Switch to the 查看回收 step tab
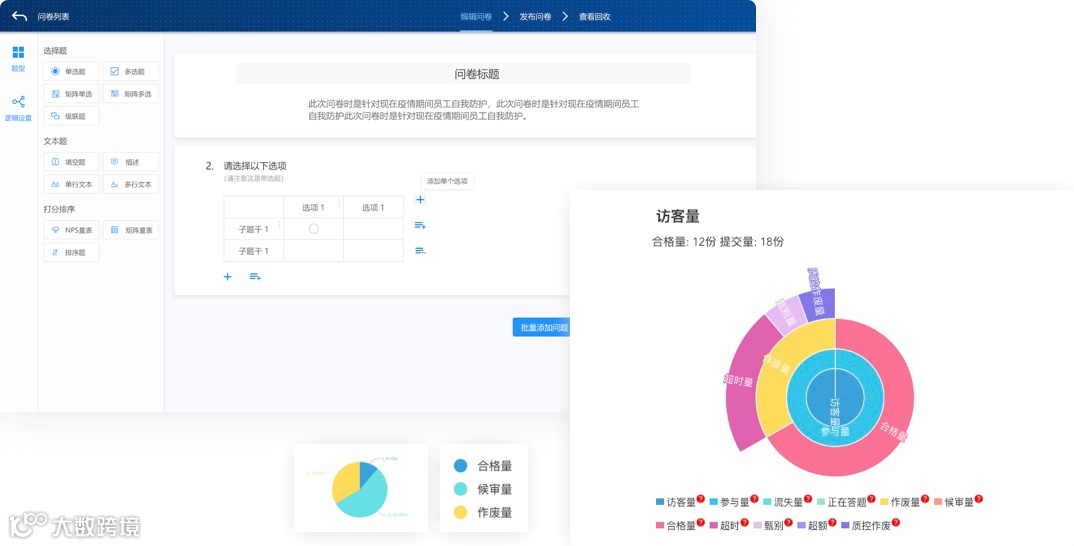Screen dimensions: 1074x546 [595, 16]
